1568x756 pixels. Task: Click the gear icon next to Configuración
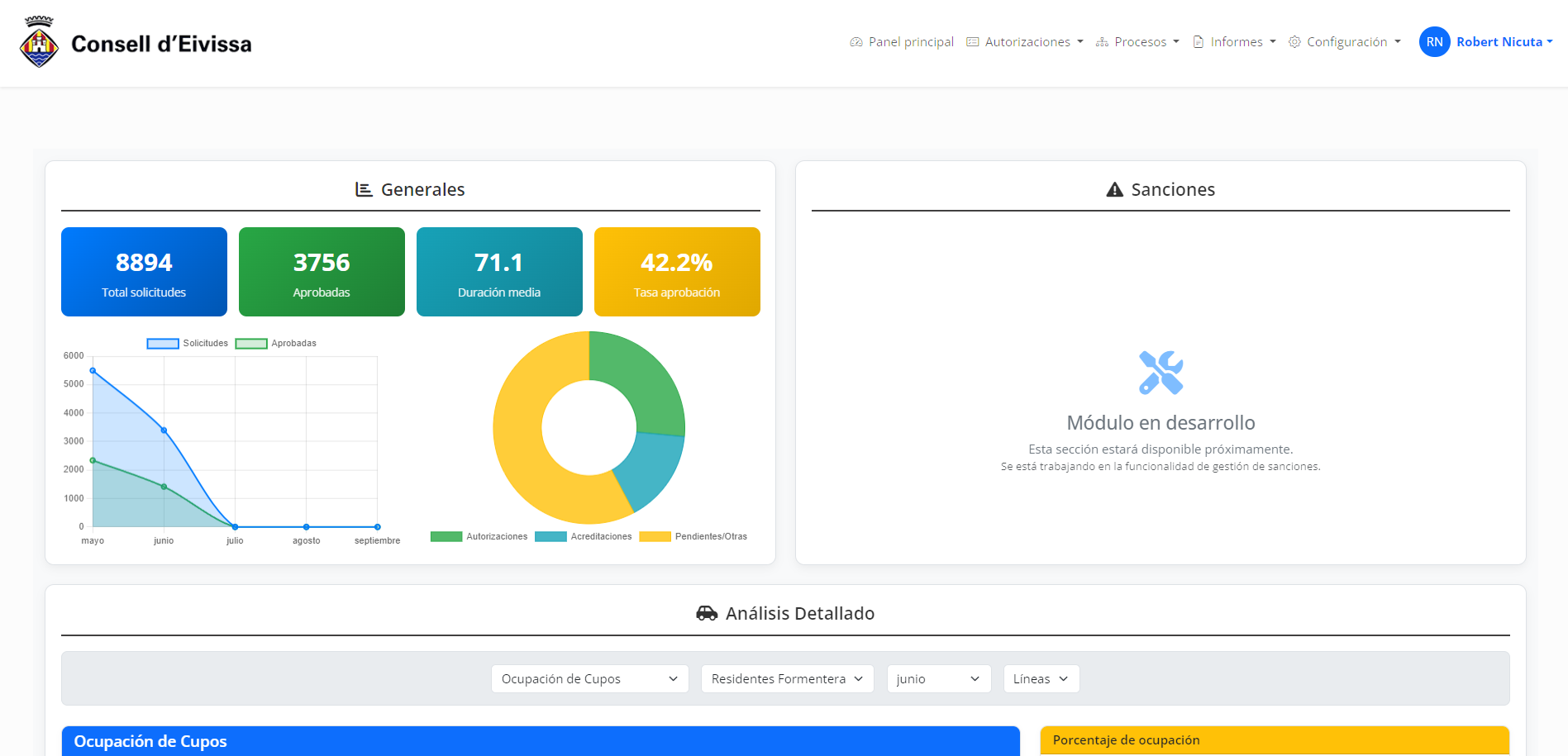[1294, 41]
